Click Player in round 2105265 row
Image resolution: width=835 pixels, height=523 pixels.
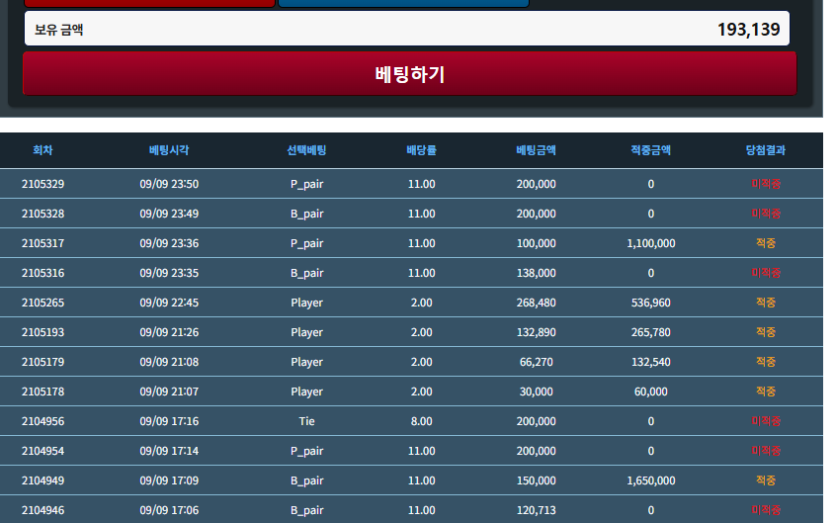tap(307, 303)
